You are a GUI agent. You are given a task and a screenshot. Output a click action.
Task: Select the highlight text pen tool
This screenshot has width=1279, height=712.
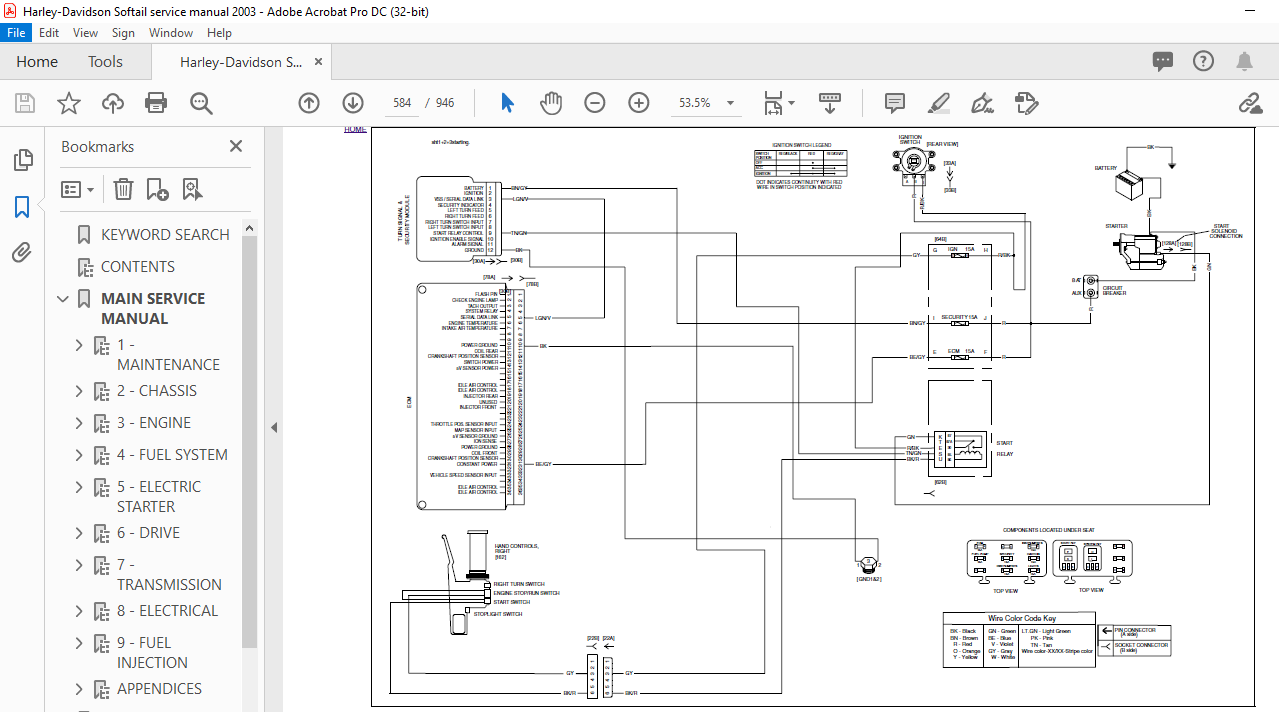point(939,103)
